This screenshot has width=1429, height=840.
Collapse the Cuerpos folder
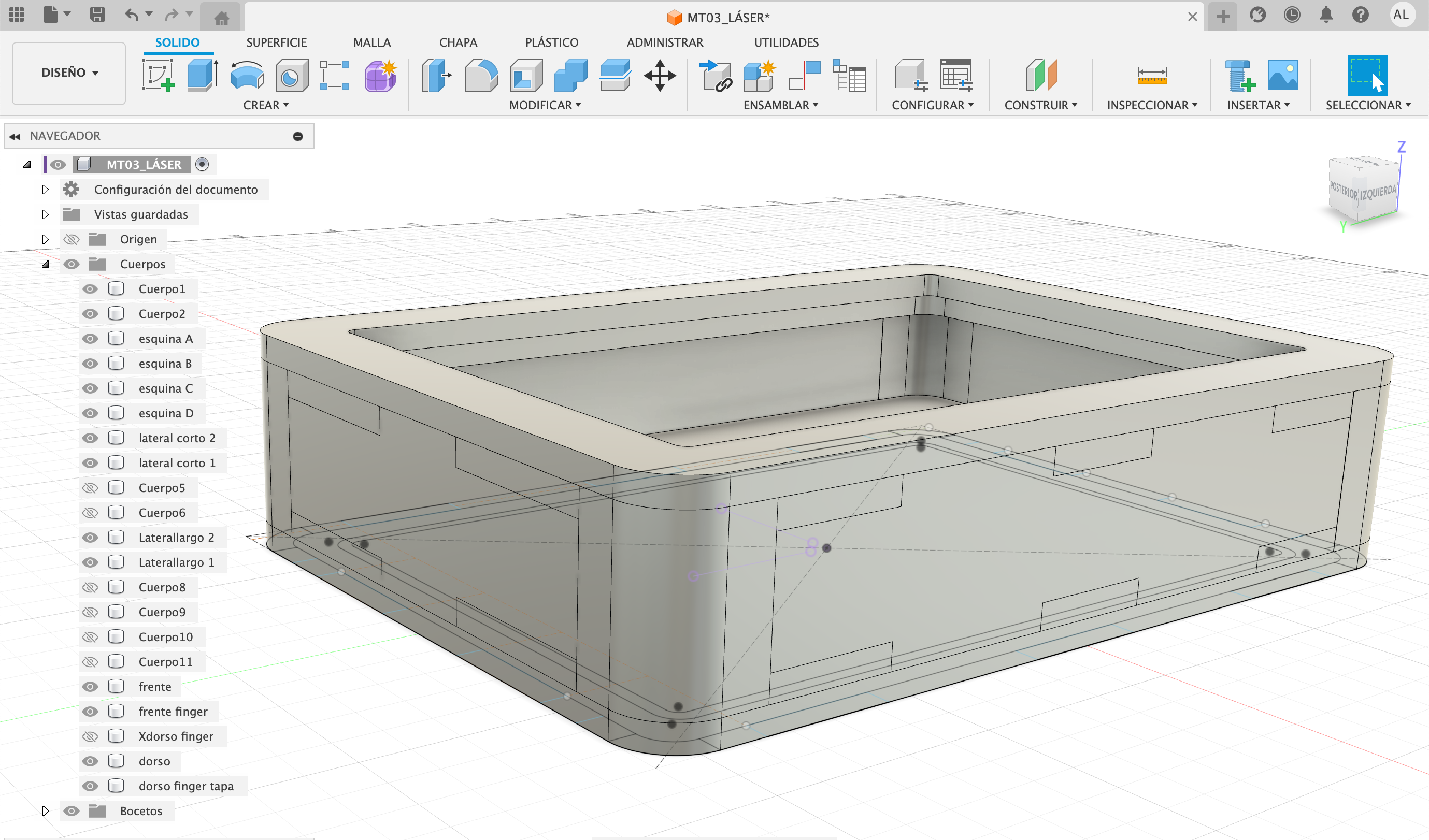click(x=46, y=264)
